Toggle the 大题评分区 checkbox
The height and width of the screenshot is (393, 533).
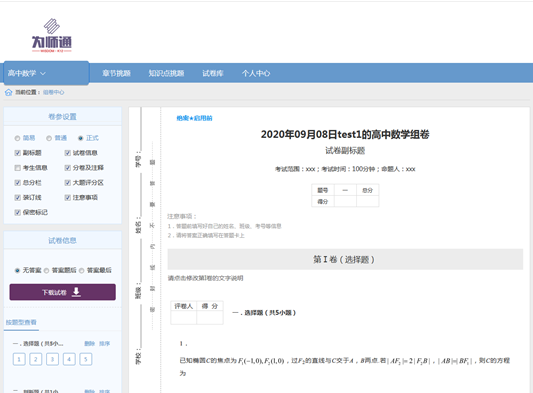tap(68, 183)
